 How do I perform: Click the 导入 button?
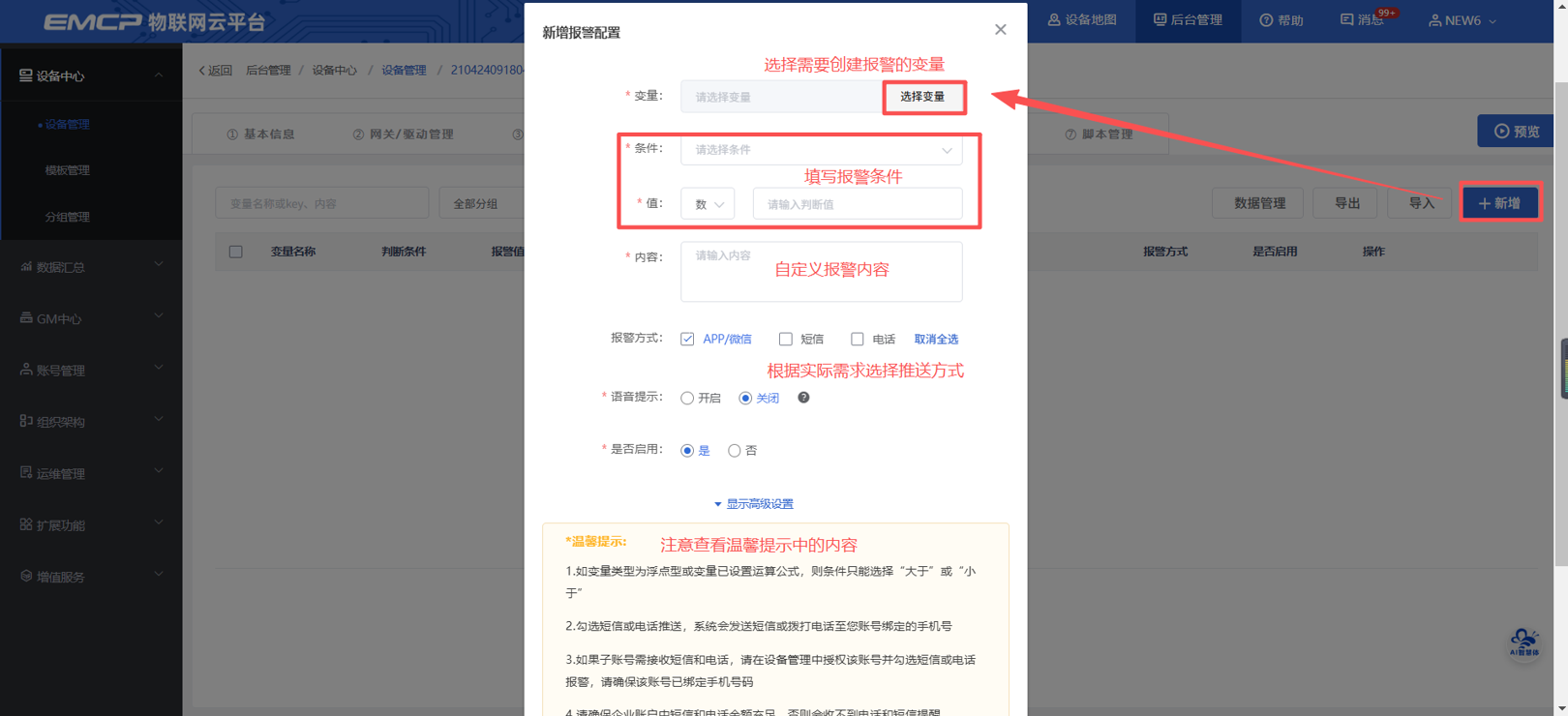(x=1421, y=203)
